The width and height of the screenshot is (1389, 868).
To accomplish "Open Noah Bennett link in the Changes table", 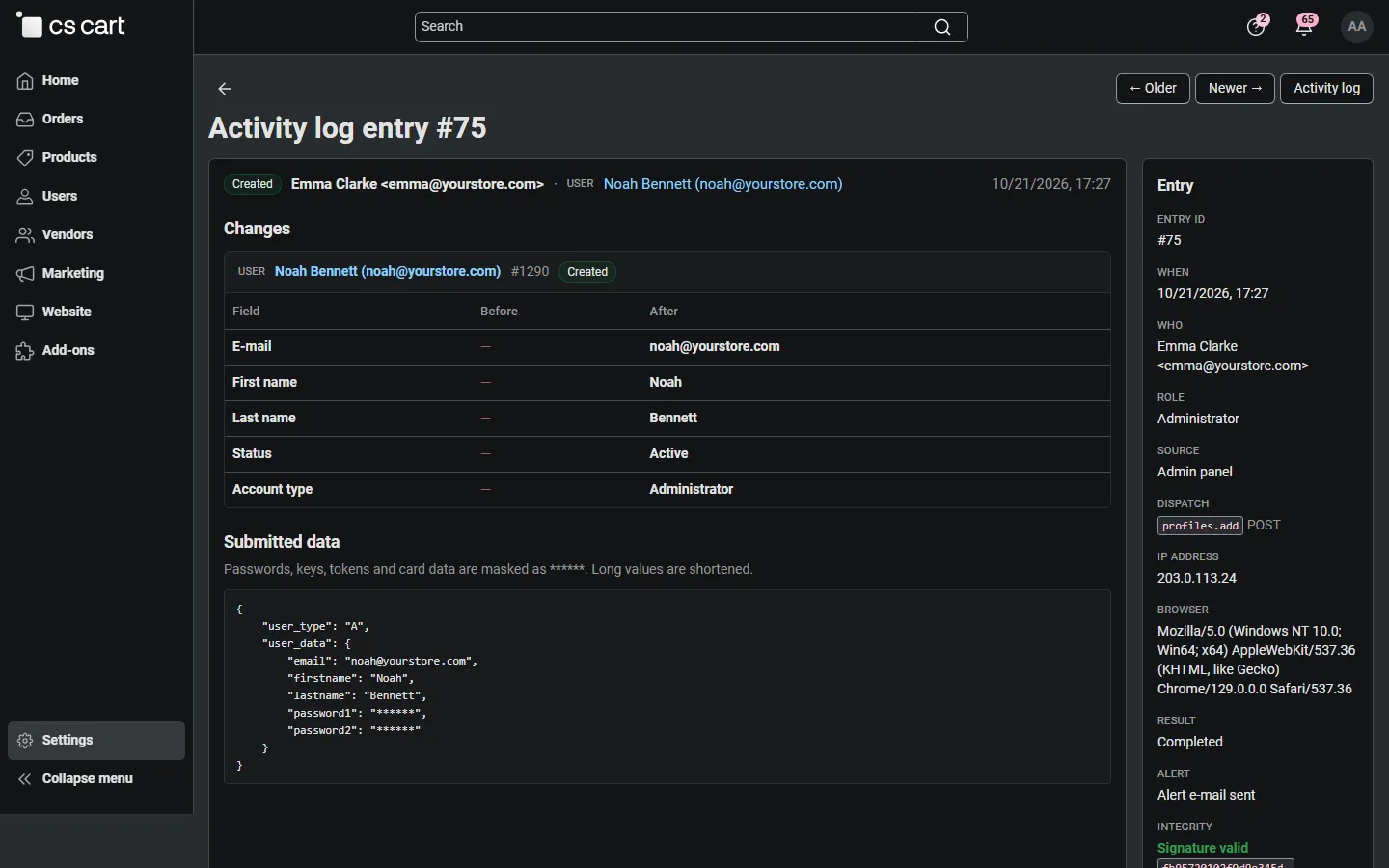I will pyautogui.click(x=388, y=272).
